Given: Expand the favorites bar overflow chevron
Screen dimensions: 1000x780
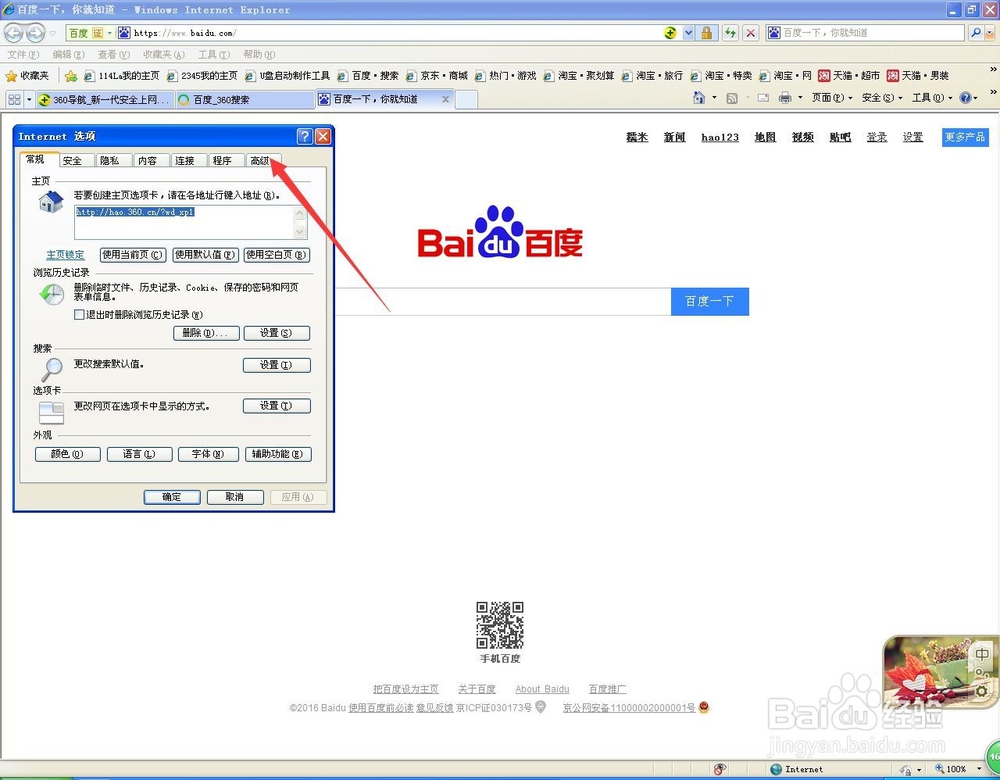Looking at the screenshot, I should click(993, 69).
